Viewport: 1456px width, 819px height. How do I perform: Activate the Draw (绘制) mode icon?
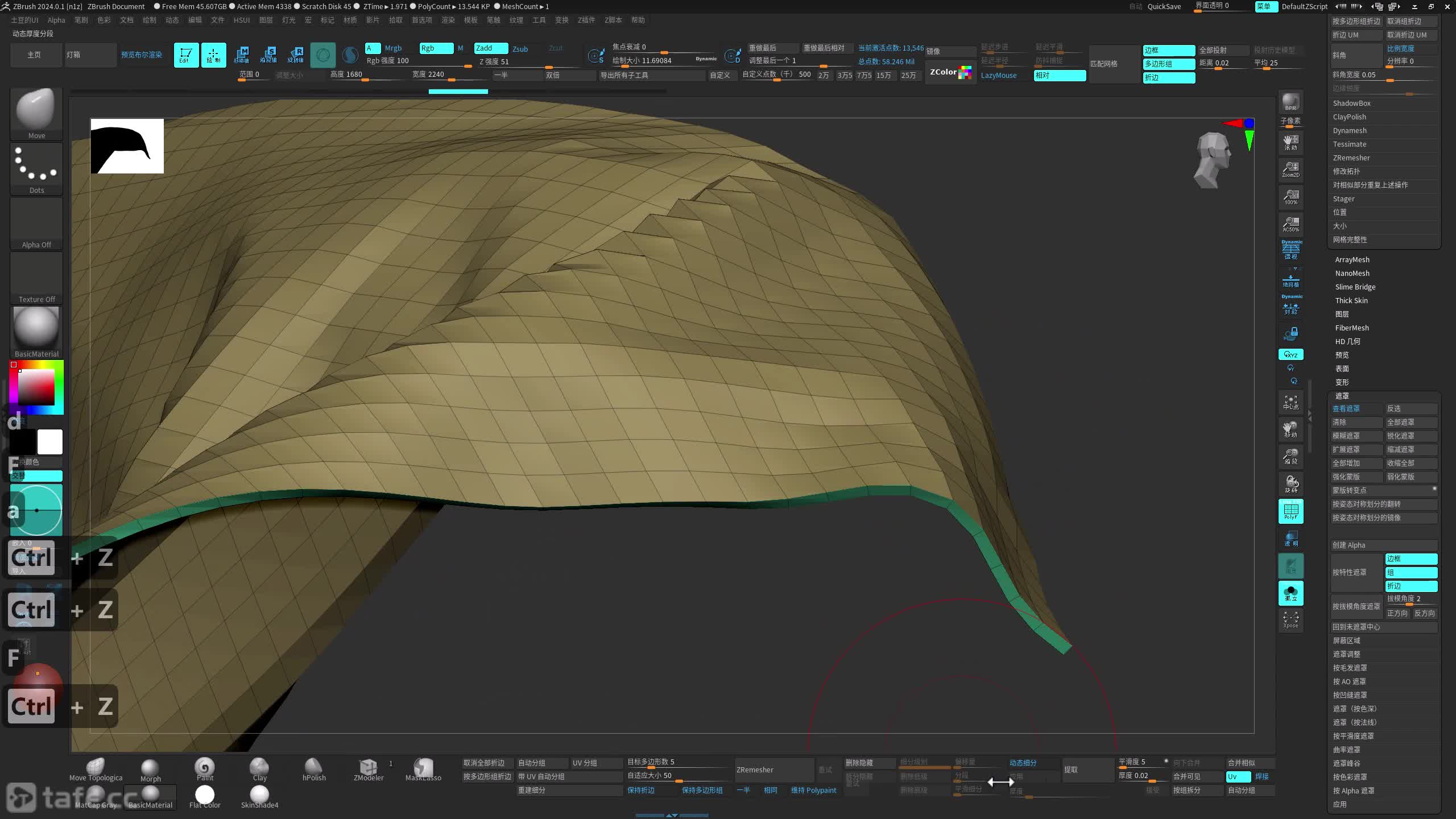tap(213, 55)
